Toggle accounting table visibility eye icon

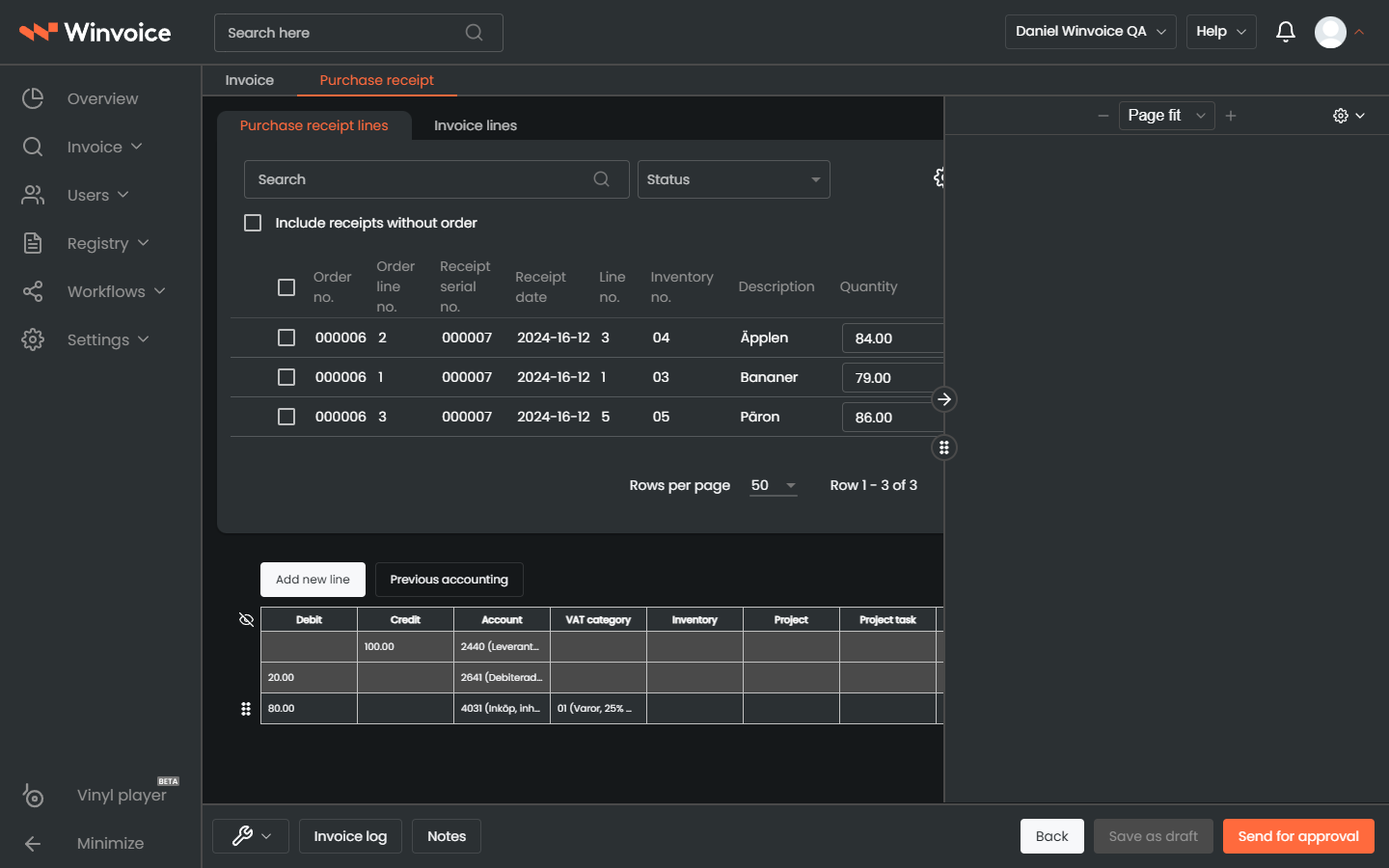click(246, 619)
